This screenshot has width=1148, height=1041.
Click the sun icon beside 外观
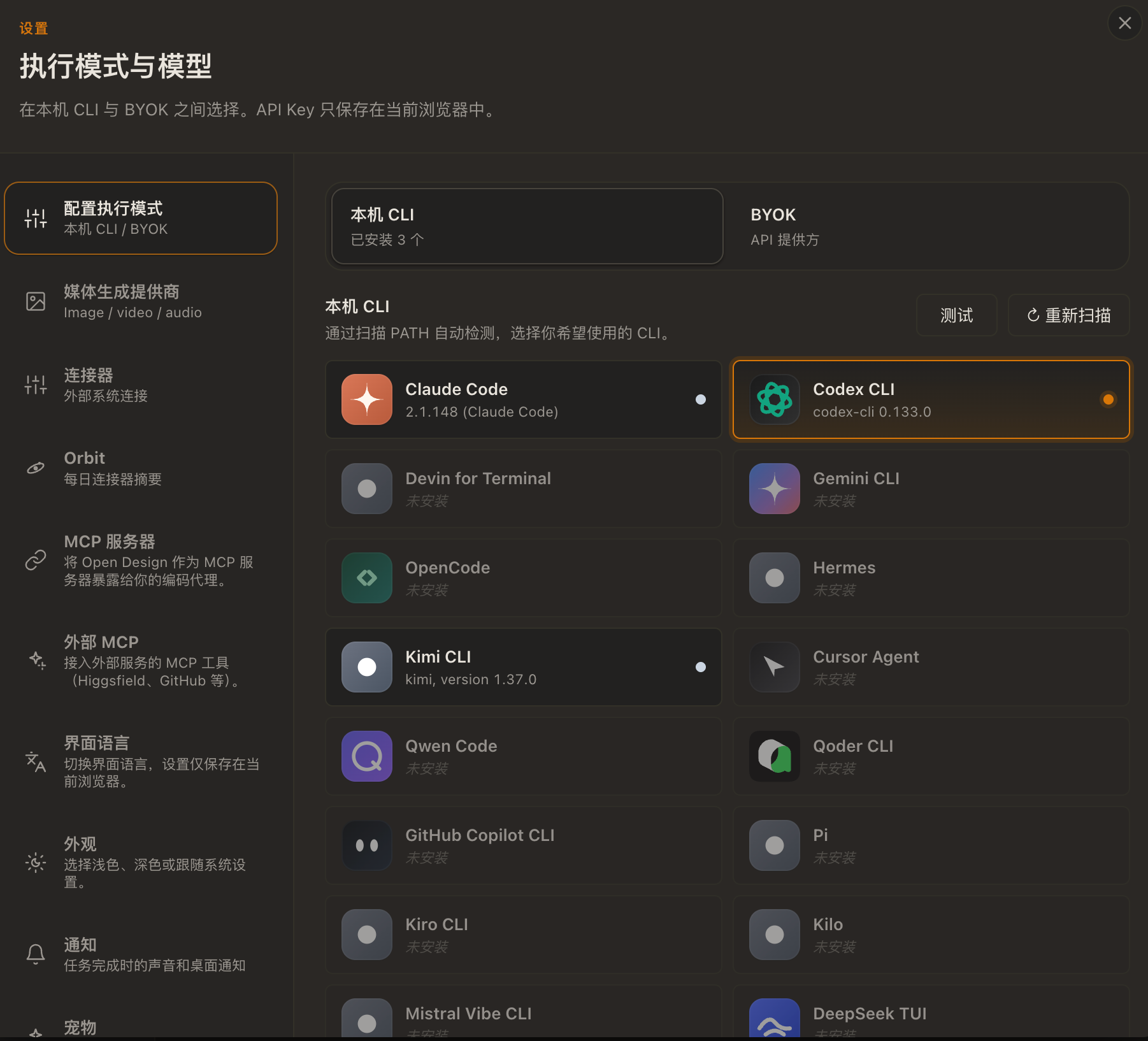(36, 863)
